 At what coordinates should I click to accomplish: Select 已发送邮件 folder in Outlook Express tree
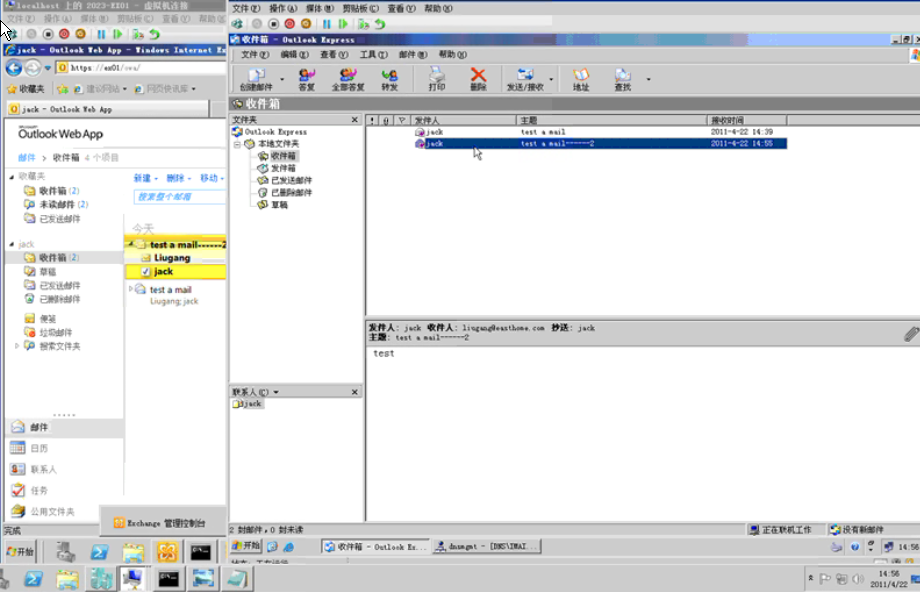[x=291, y=180]
